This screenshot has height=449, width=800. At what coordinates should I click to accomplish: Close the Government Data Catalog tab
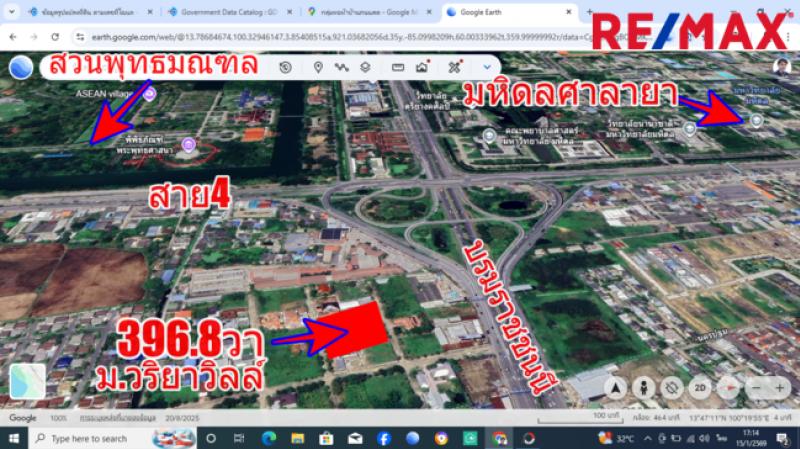290,12
